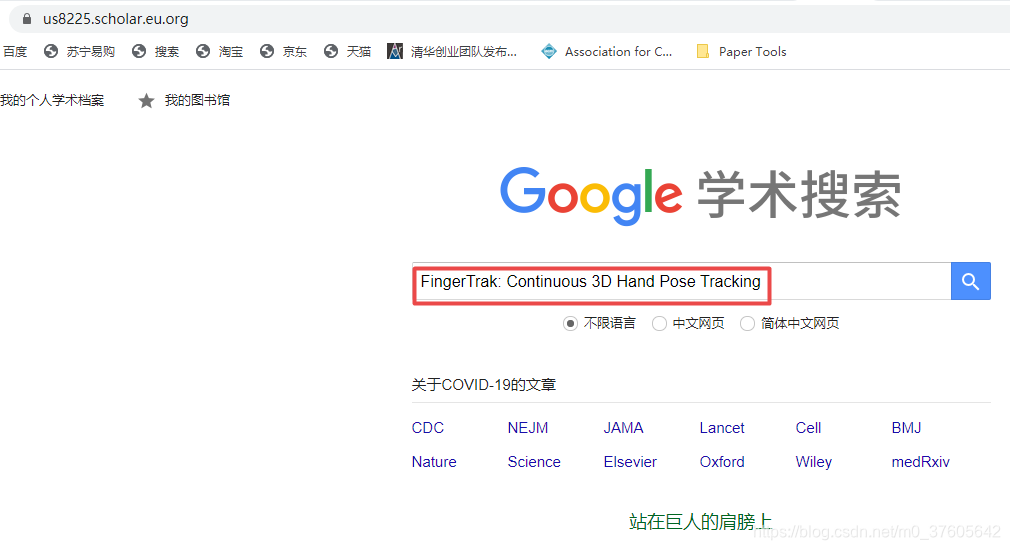The image size is (1010, 550).
Task: Open the JAMA COVID-19 articles link
Action: tap(624, 428)
